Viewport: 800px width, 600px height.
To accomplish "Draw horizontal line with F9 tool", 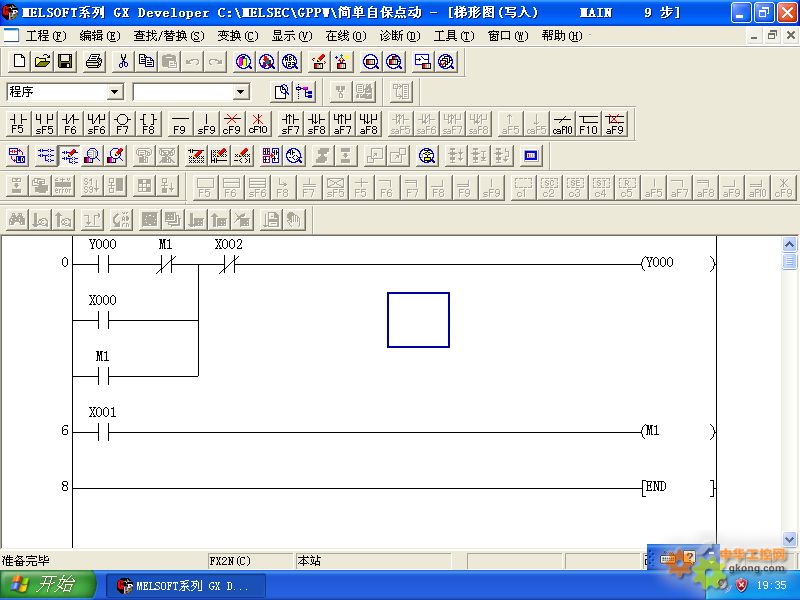I will coord(180,123).
